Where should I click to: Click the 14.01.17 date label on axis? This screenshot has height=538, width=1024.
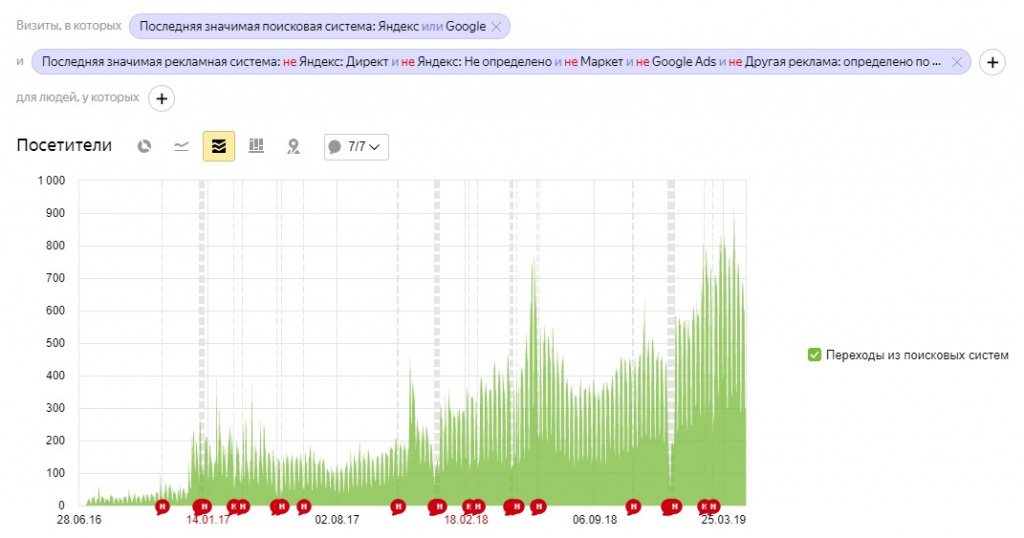point(208,520)
